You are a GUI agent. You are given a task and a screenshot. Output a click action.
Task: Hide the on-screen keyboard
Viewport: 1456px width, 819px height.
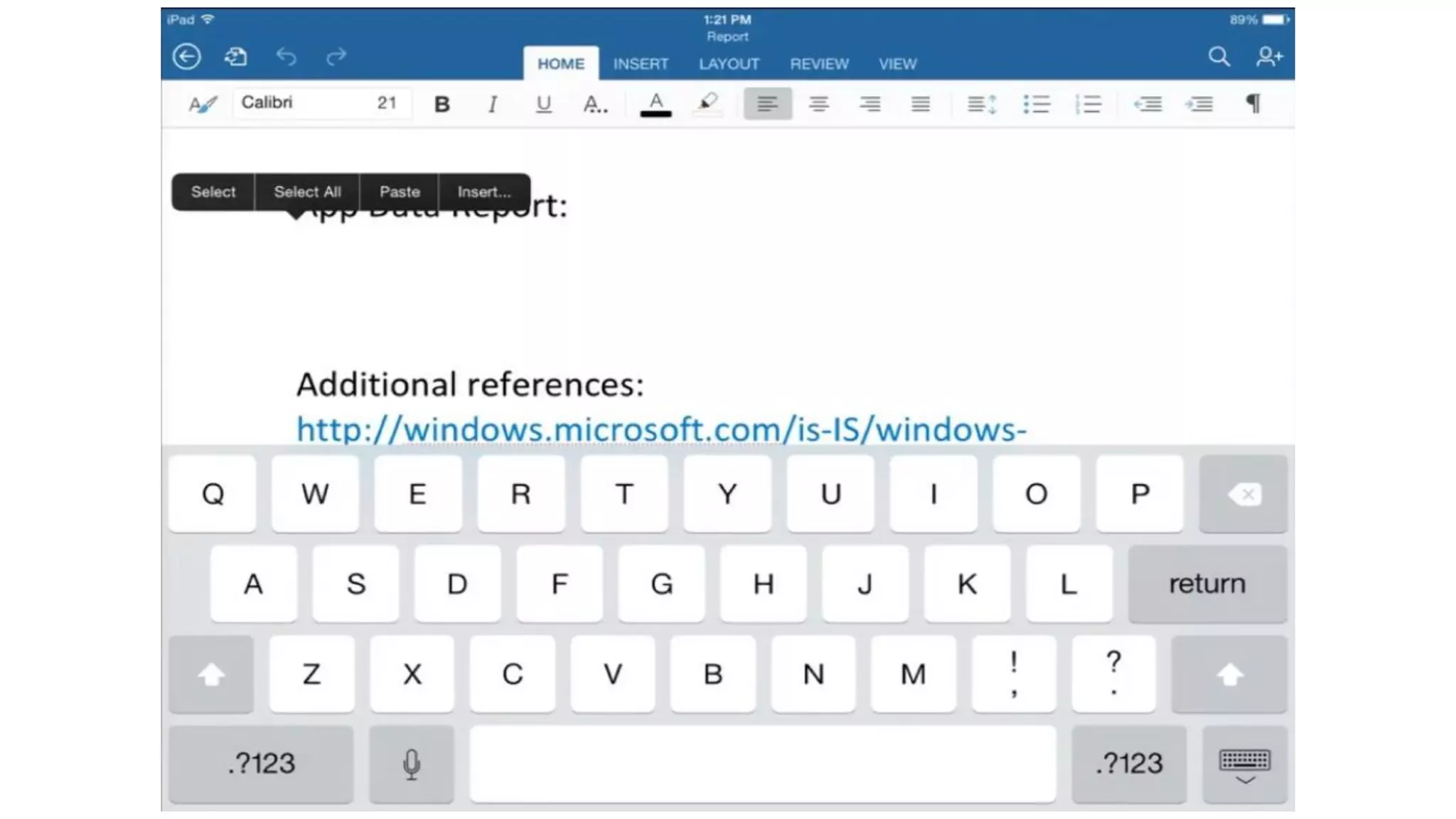point(1244,765)
